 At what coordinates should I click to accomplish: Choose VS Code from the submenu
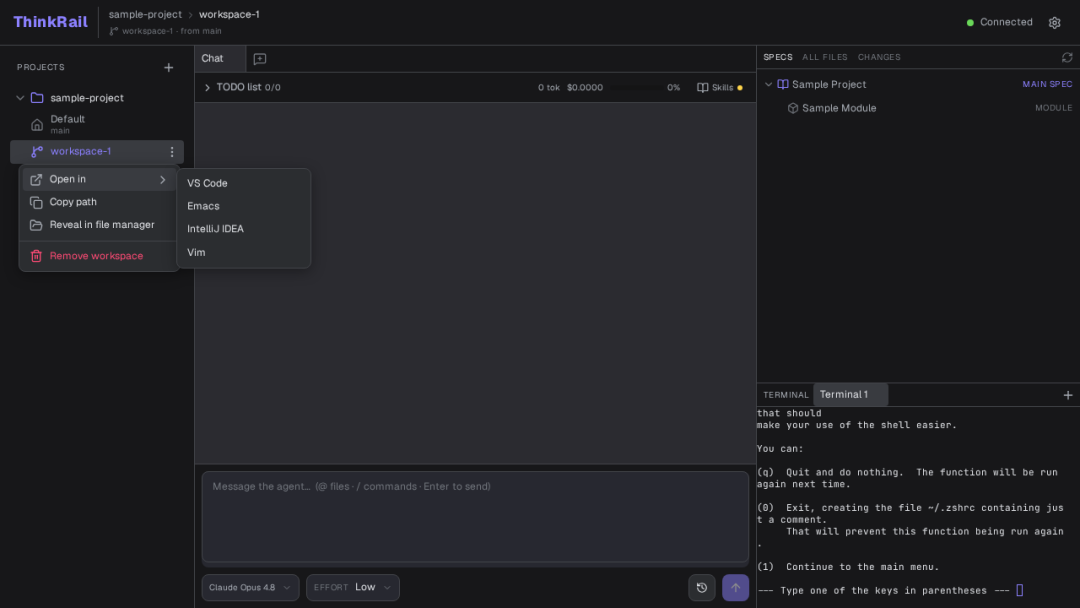click(x=243, y=183)
